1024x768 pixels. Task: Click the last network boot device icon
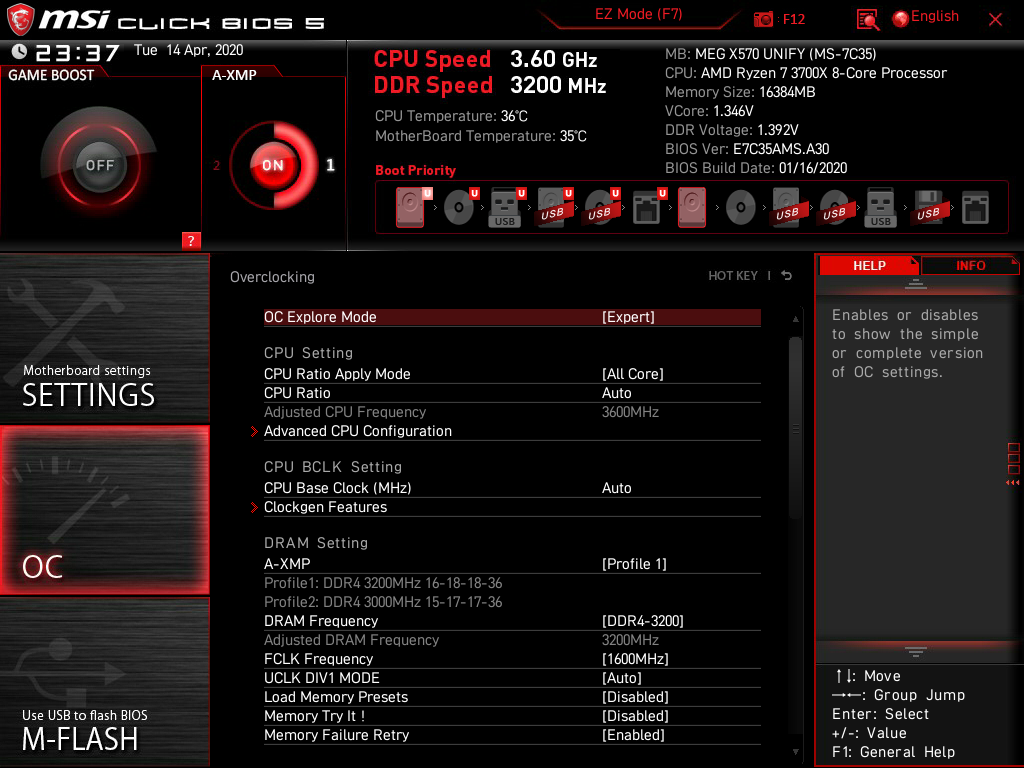[975, 208]
